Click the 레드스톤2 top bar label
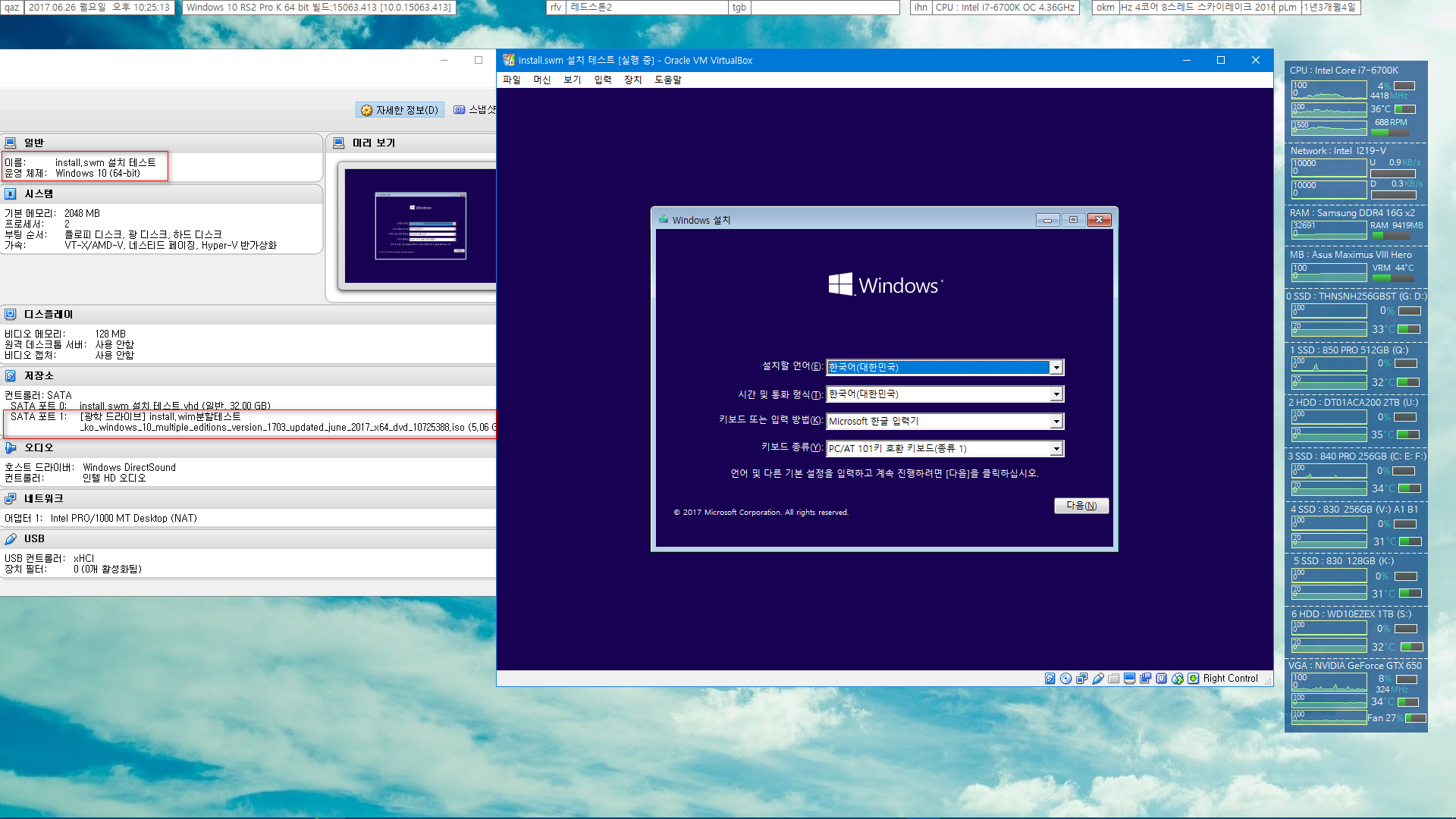Viewport: 1456px width, 819px height. tap(648, 8)
